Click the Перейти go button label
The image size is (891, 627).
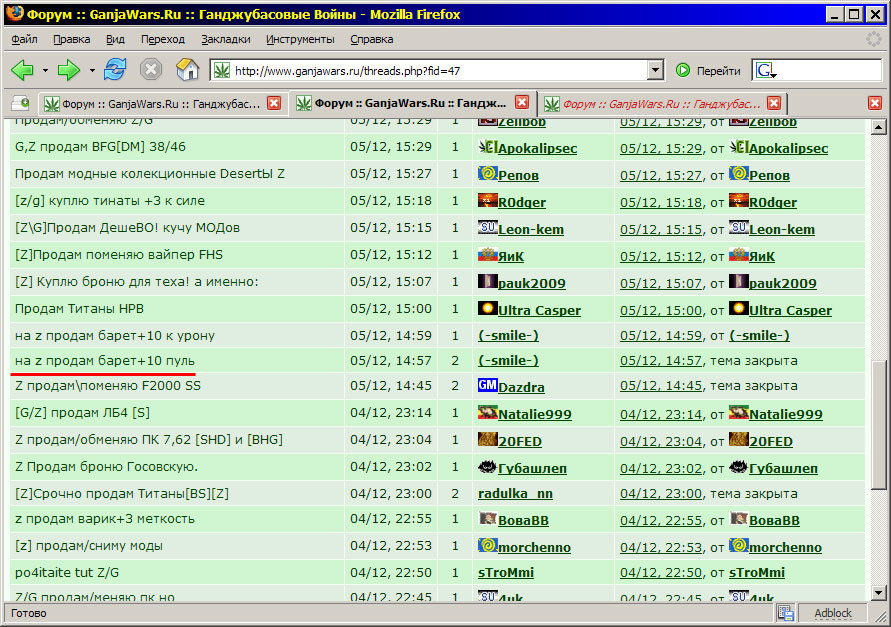(718, 71)
